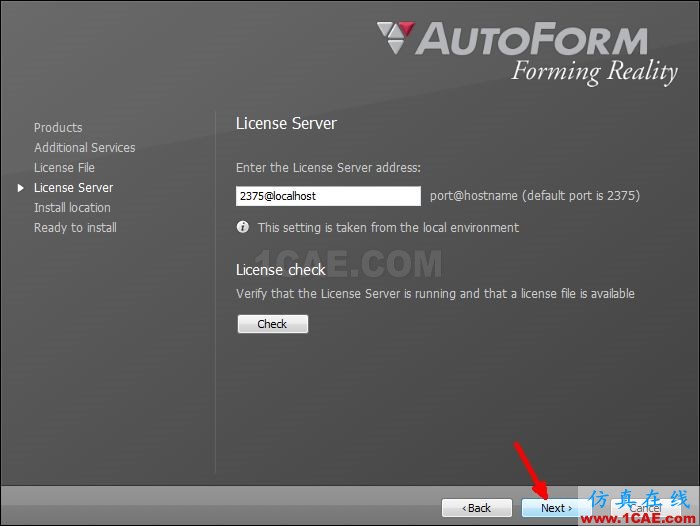Select the Products step in sidebar
Viewport: 700px width, 526px height.
pyautogui.click(x=58, y=128)
